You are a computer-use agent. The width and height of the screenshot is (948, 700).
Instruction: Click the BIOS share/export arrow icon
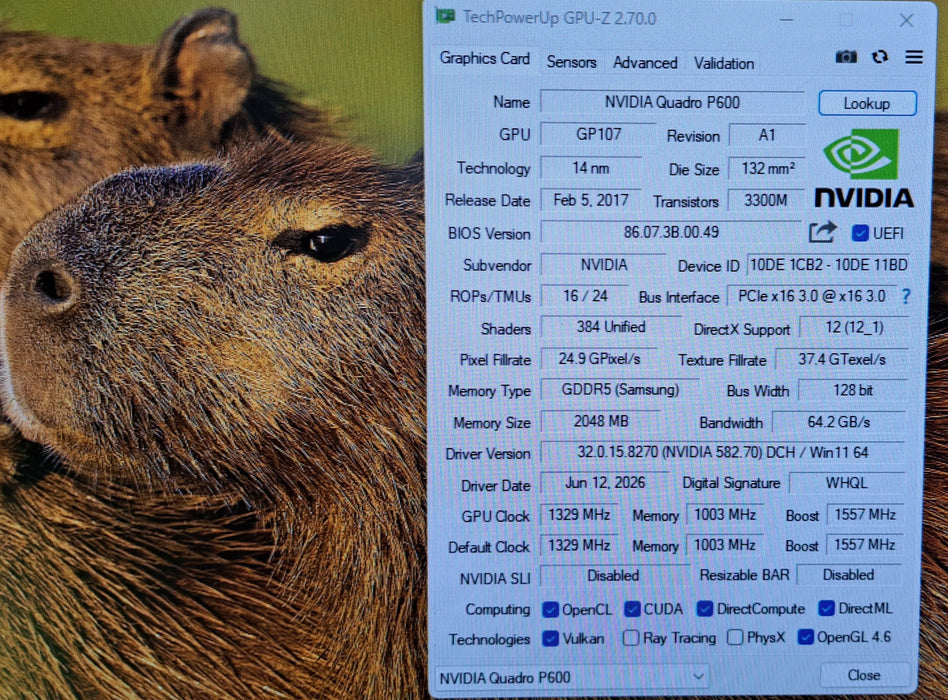822,232
